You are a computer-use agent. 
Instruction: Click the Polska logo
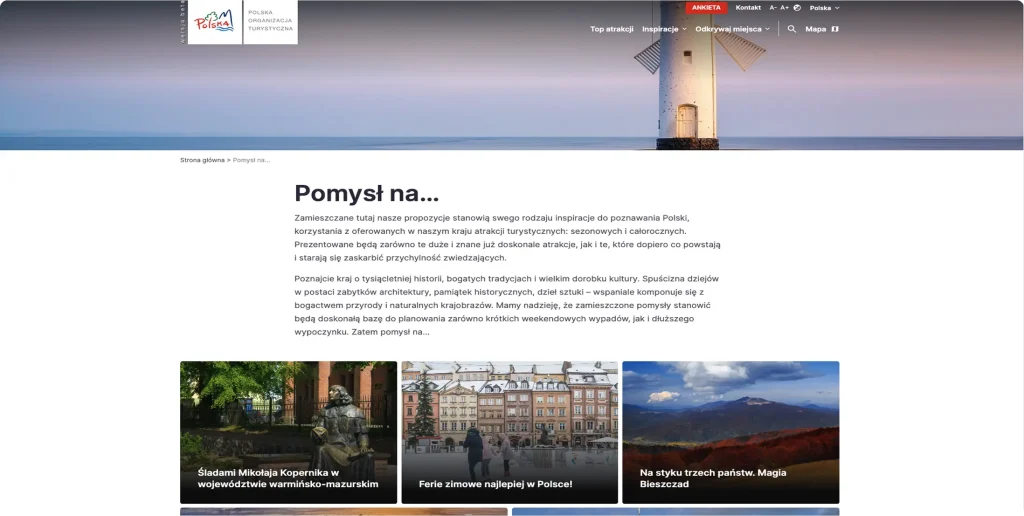[x=212, y=21]
